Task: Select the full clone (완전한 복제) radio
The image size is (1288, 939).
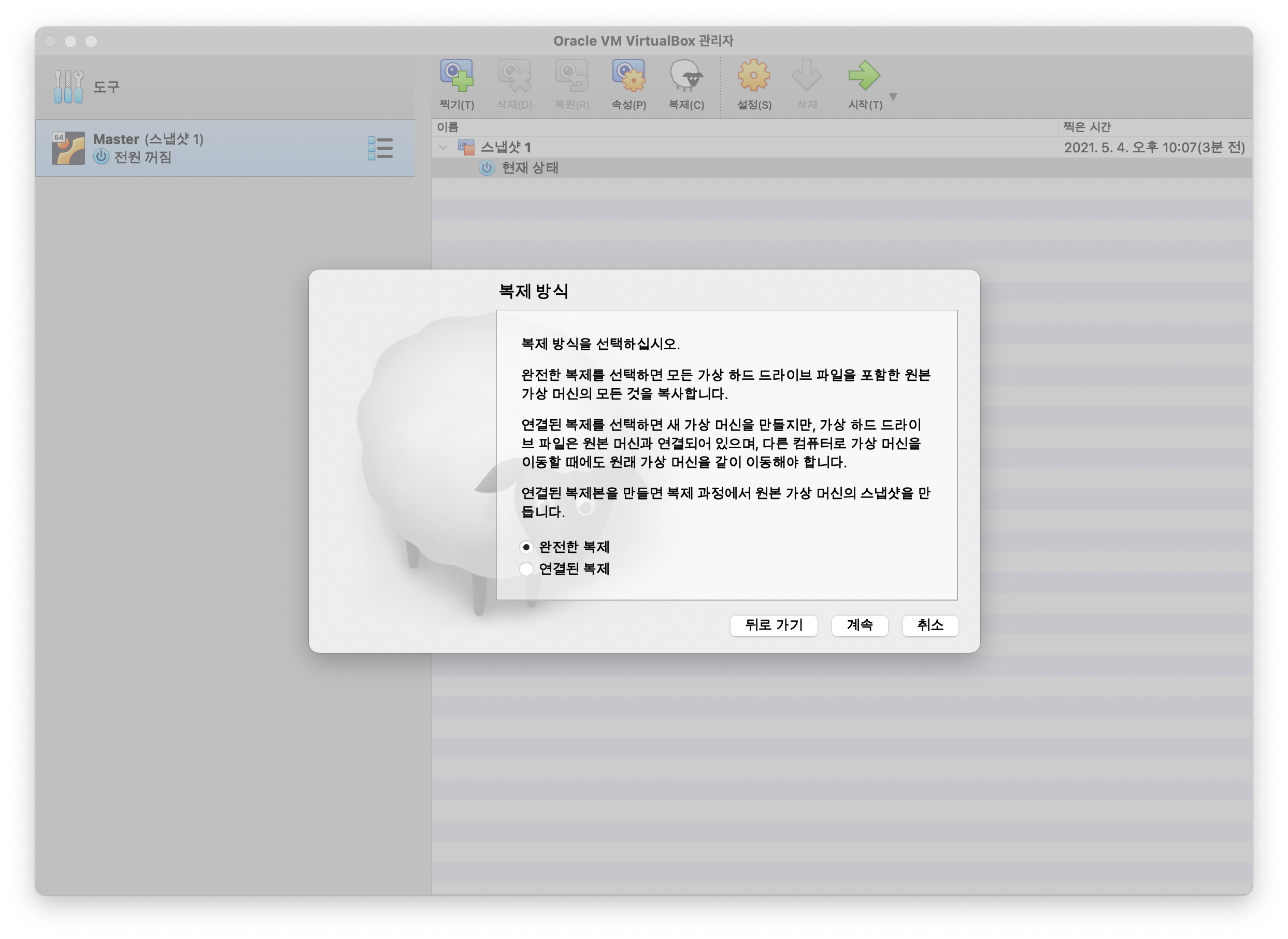Action: [526, 547]
